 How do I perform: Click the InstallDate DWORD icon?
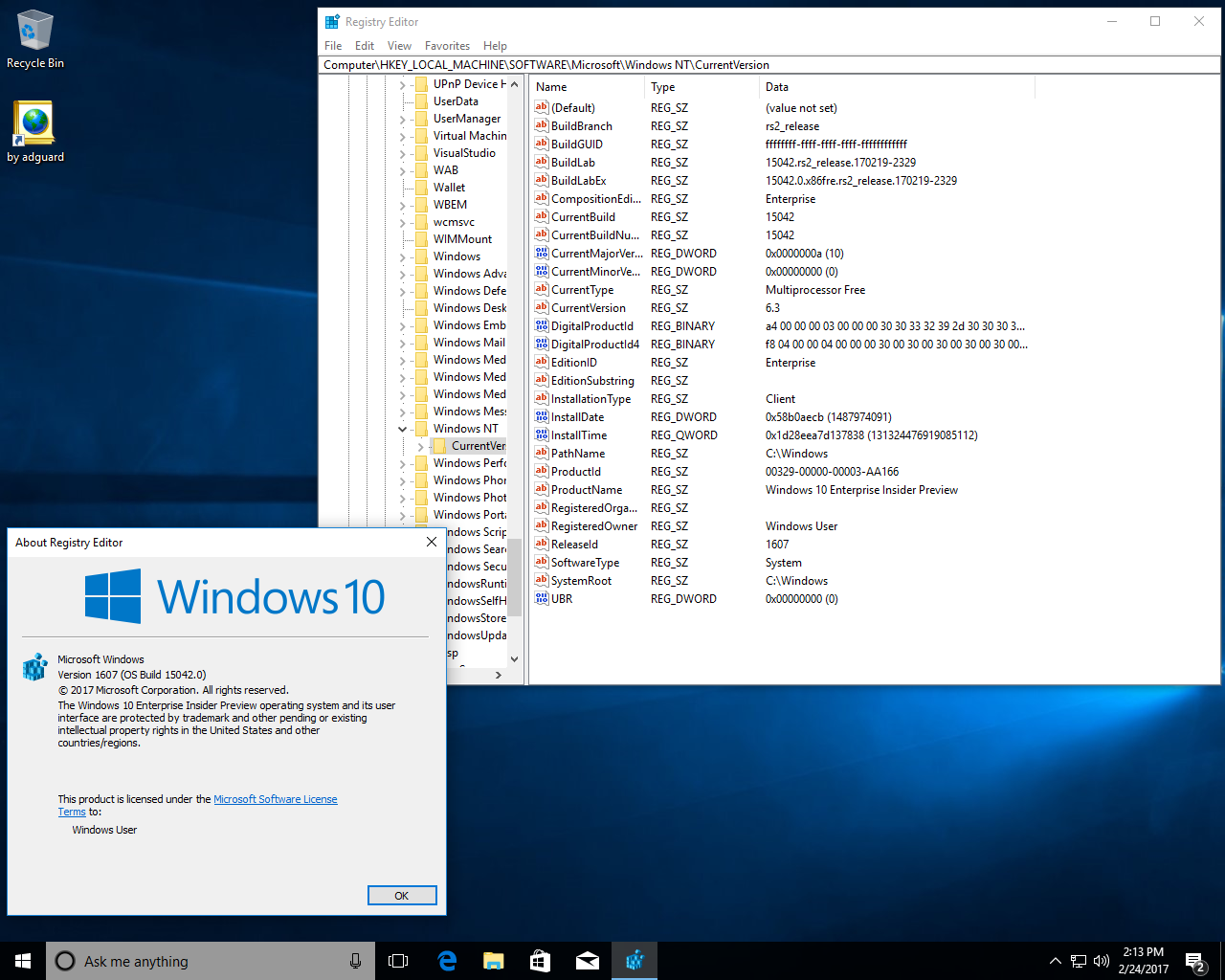point(542,416)
